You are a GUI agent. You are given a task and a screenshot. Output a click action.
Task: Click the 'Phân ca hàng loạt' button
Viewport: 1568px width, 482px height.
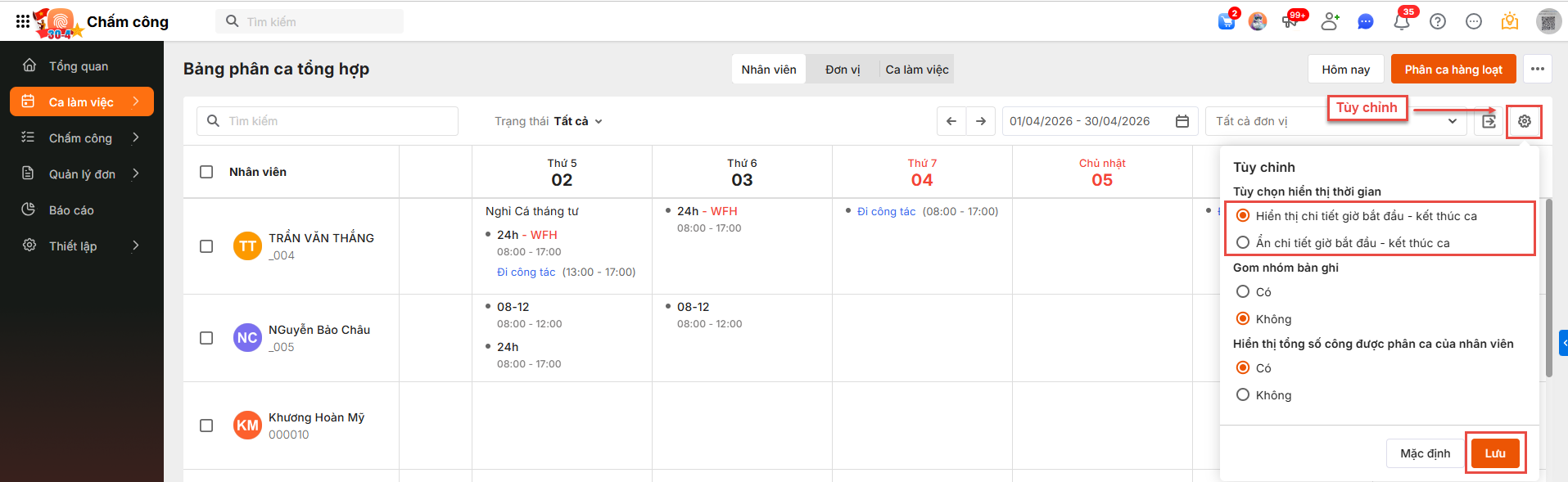(x=1453, y=70)
